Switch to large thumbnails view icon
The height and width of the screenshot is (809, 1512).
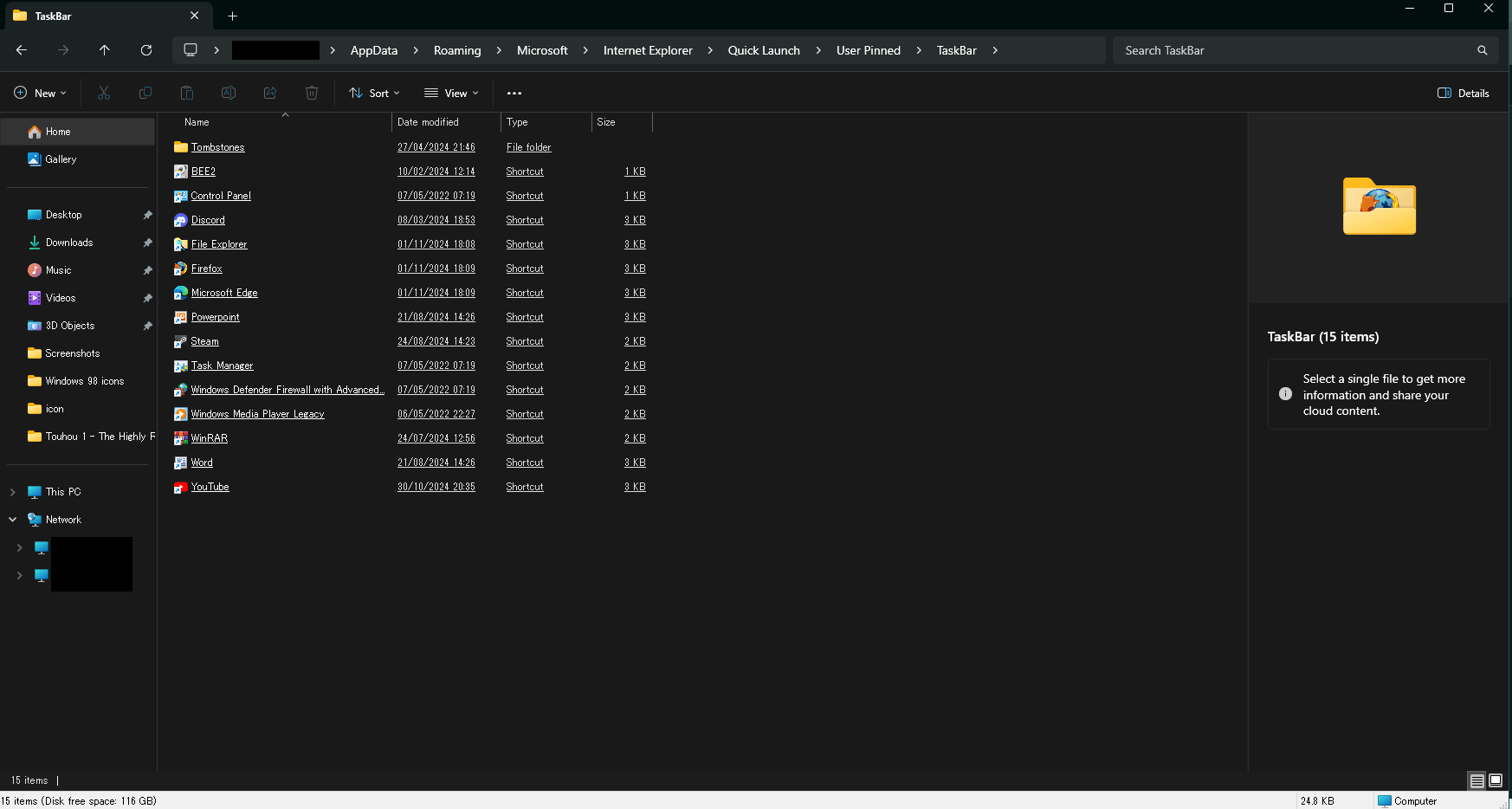tap(1496, 780)
